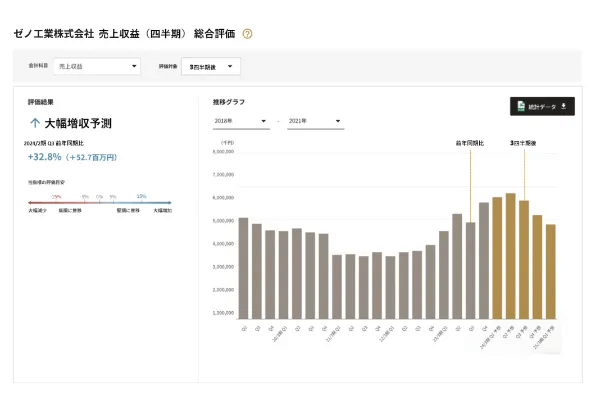600x400 pixels.
Task: Click the 大幅増加 end of the scale
Action: point(162,211)
